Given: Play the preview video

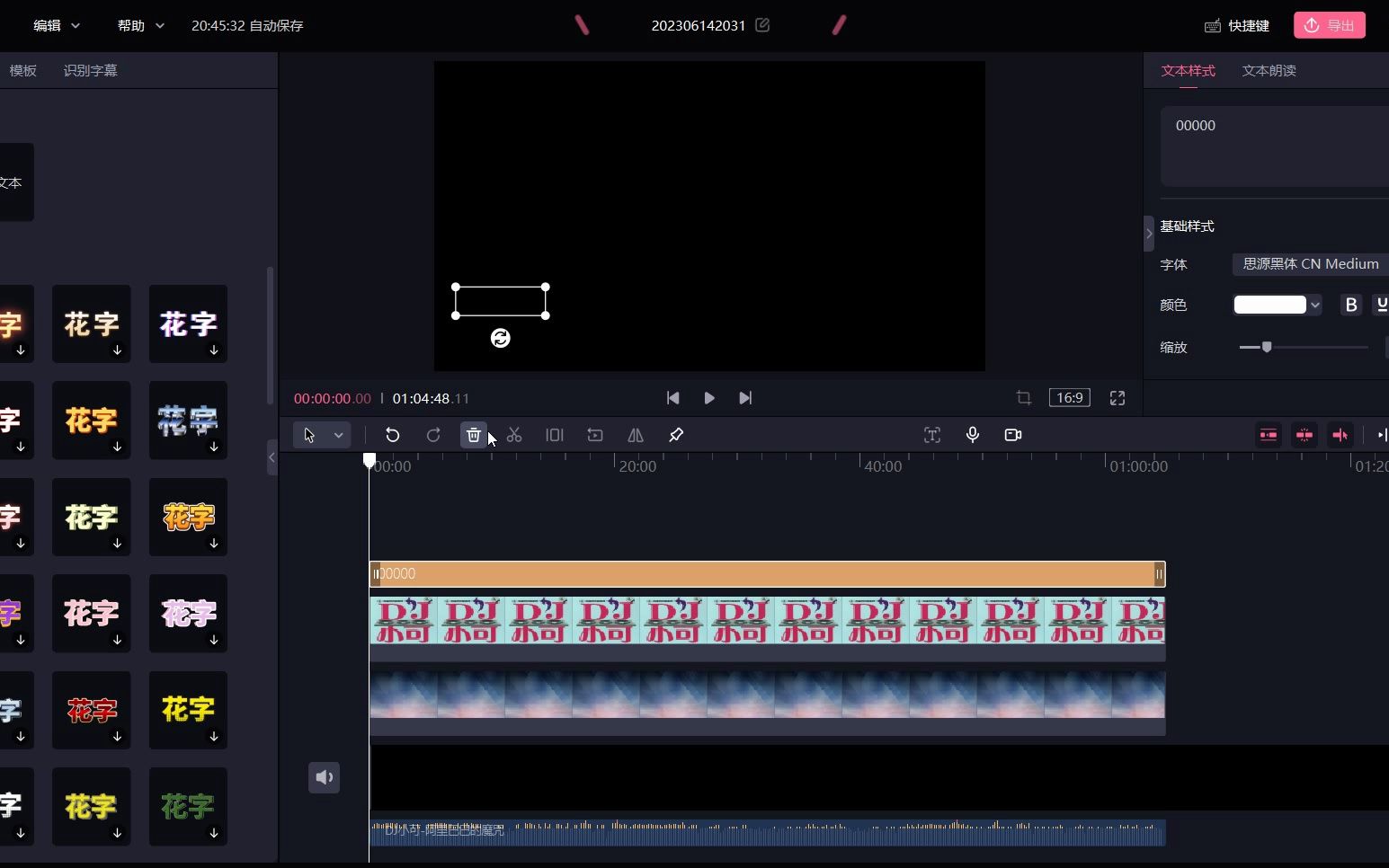Looking at the screenshot, I should (x=709, y=398).
